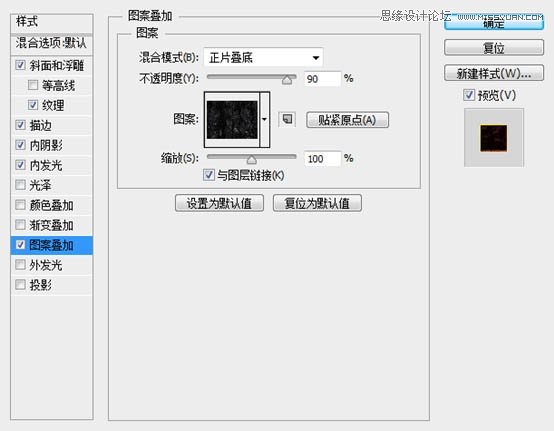Toggle the 预览 preview checkbox
This screenshot has width=554, height=431.
[469, 95]
